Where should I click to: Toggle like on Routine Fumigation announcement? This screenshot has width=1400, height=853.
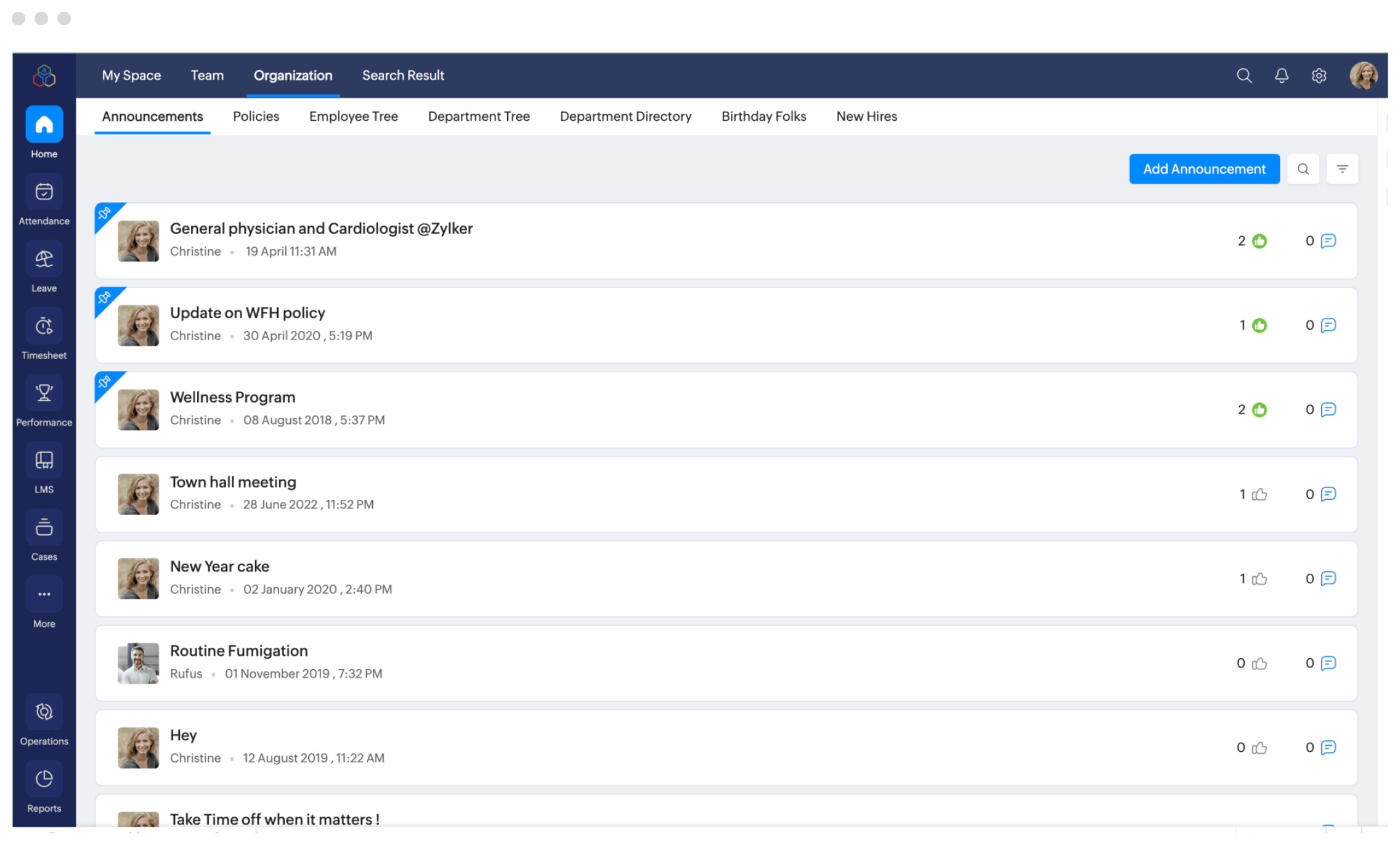pos(1260,663)
